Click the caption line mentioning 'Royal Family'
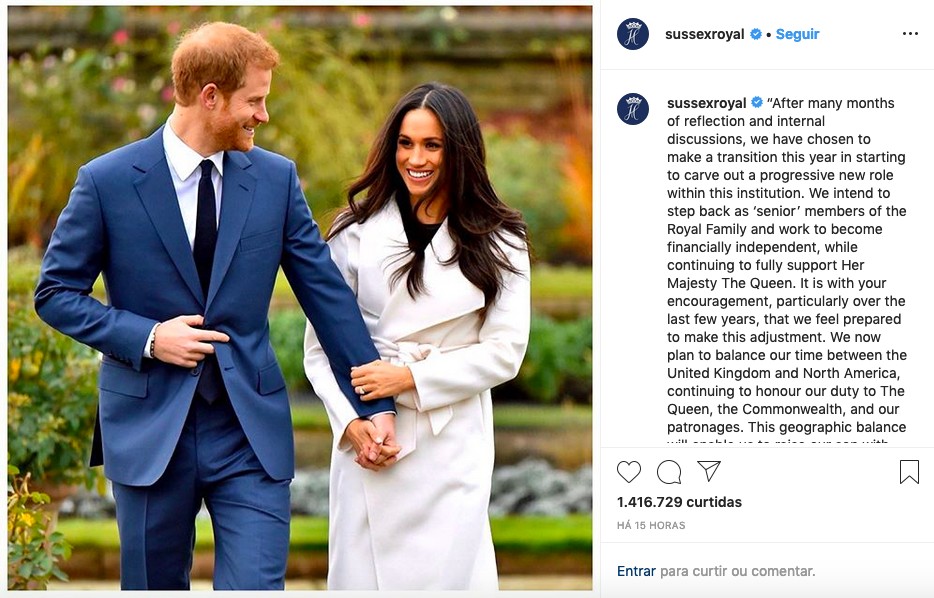Screen dimensions: 934x598 pyautogui.click(x=774, y=229)
